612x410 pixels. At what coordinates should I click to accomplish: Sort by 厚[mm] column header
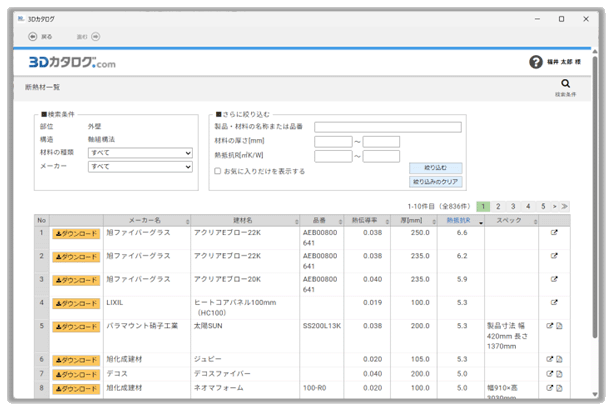click(414, 221)
